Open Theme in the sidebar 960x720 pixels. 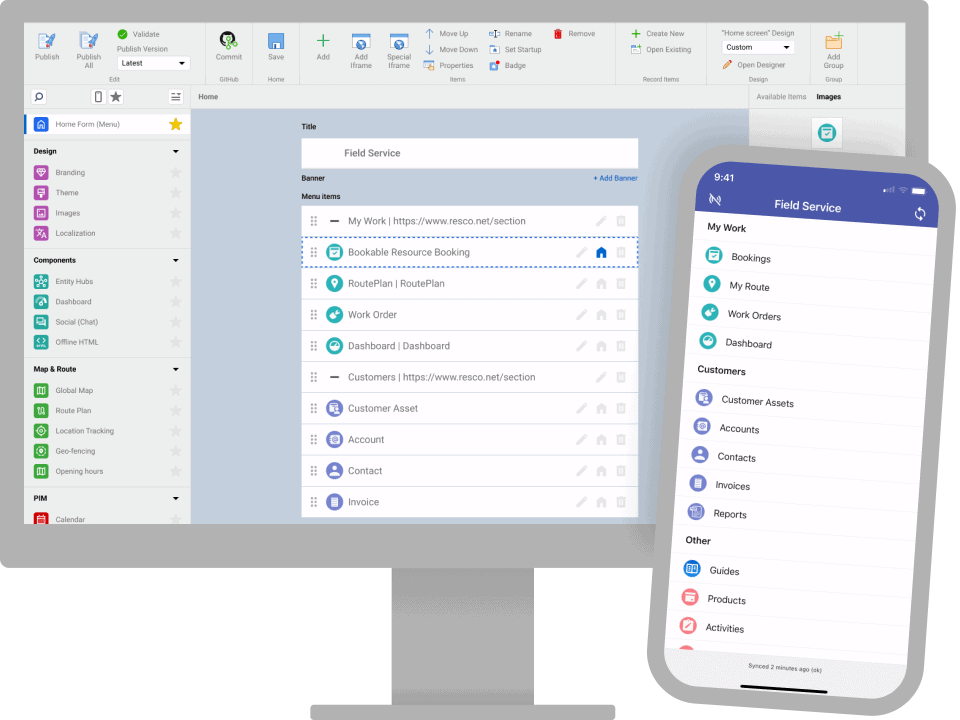[67, 193]
